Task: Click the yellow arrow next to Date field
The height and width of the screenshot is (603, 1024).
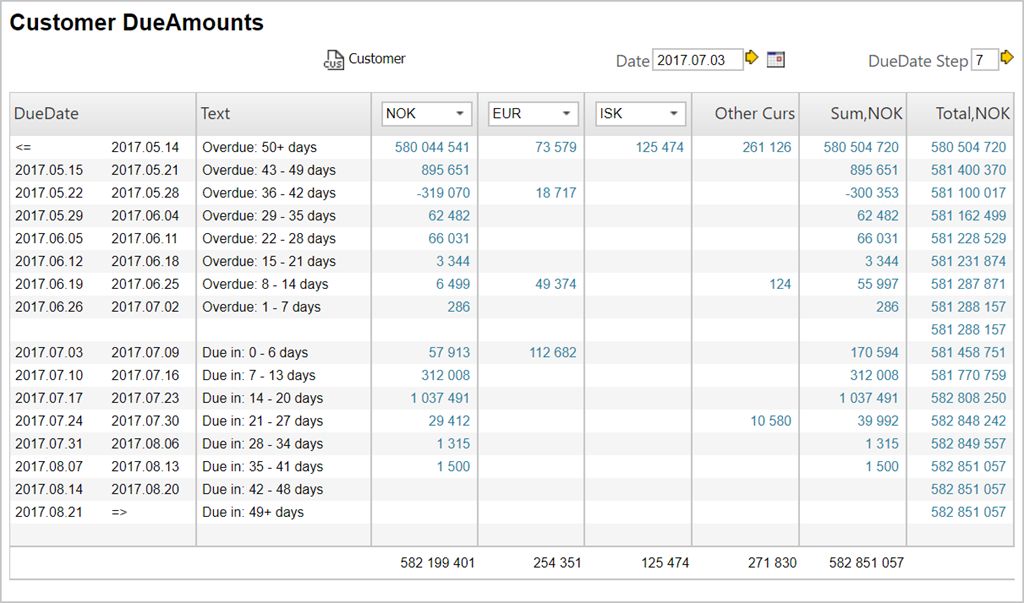Action: tap(752, 59)
